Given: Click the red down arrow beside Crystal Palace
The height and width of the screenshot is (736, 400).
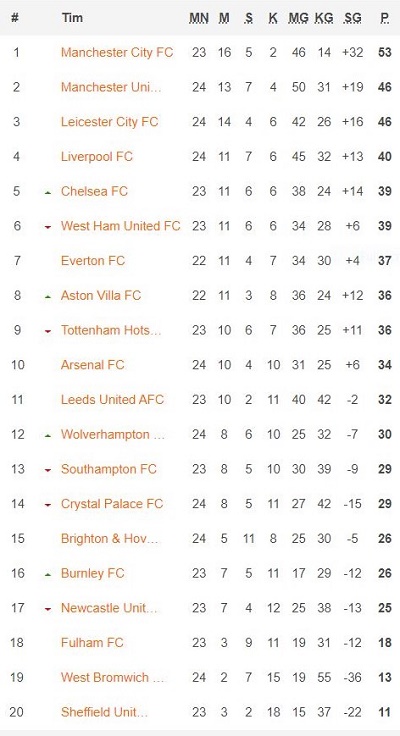Looking at the screenshot, I should pos(47,505).
